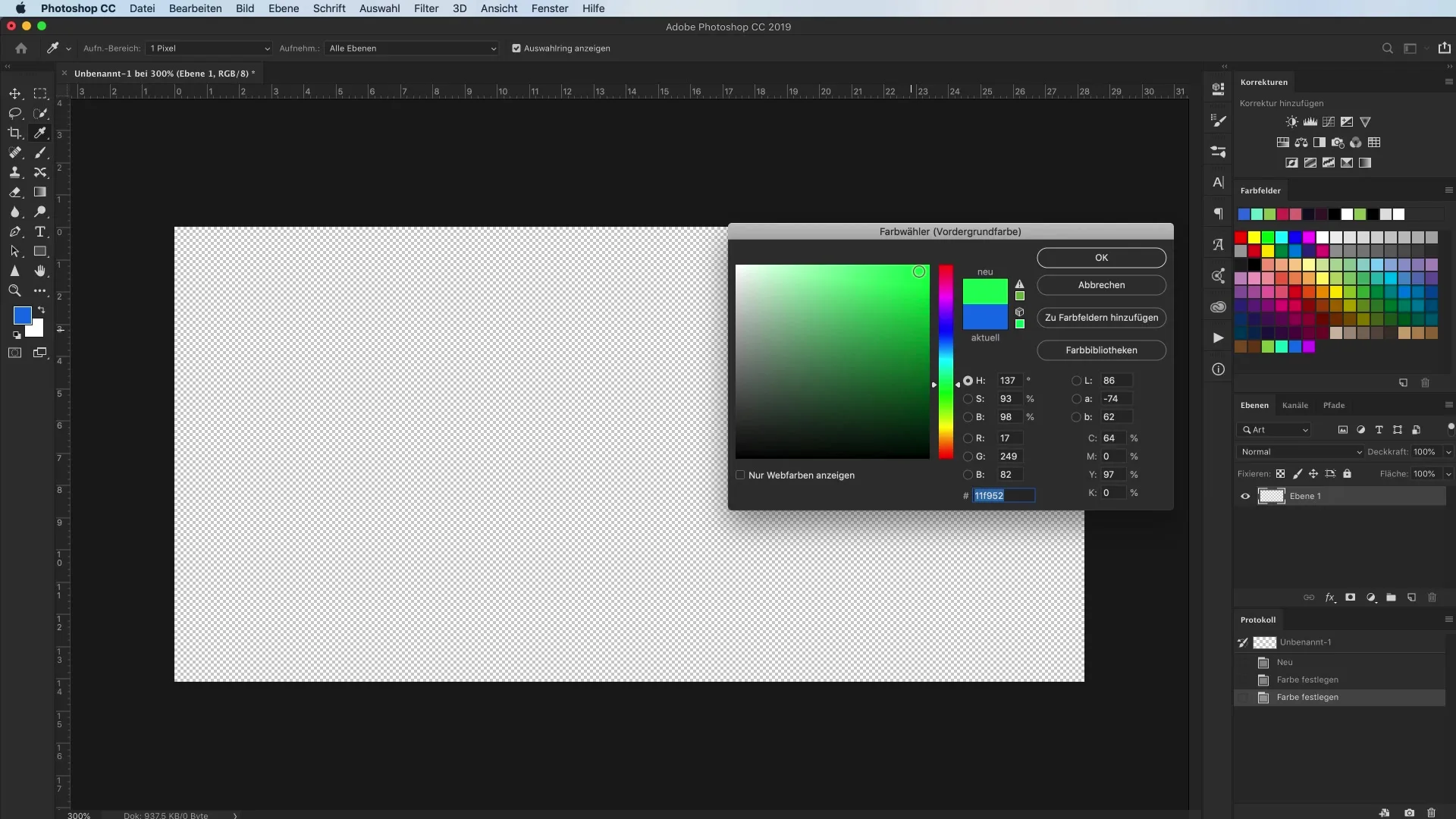Open the Fenster menu
The image size is (1456, 819).
pyautogui.click(x=550, y=8)
